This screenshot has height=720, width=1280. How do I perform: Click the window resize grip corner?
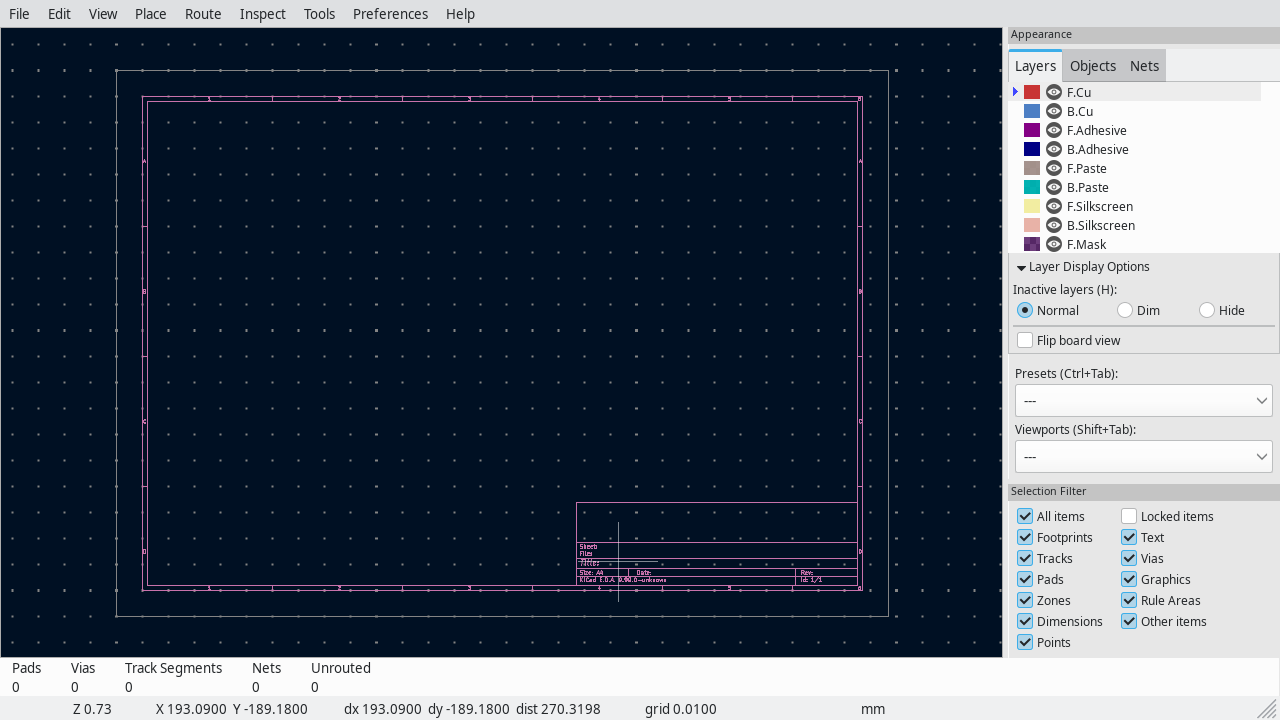pyautogui.click(x=1267, y=708)
